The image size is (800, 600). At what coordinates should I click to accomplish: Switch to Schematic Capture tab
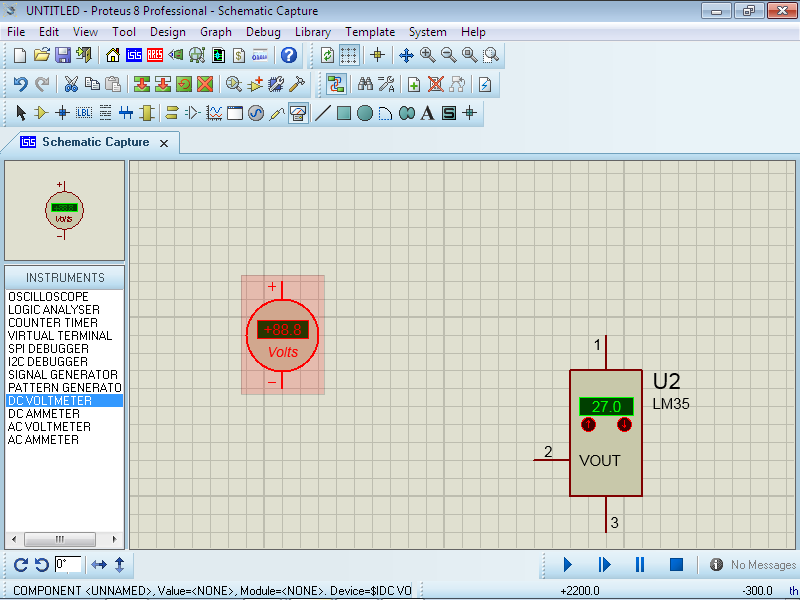94,142
